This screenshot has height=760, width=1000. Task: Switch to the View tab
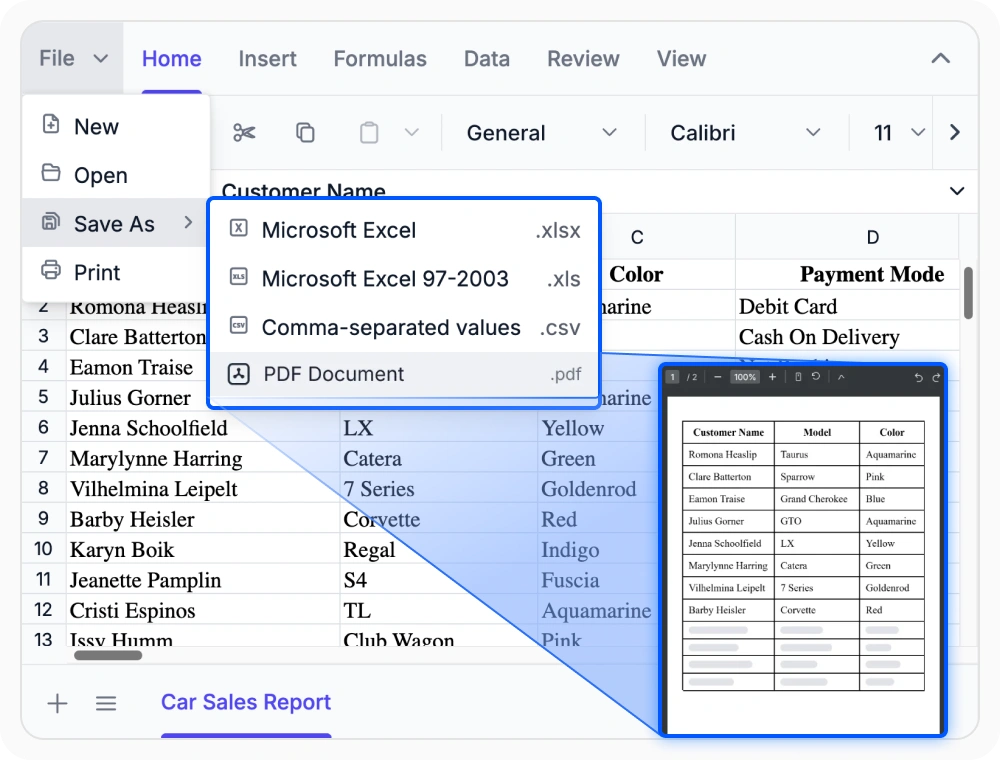click(x=681, y=59)
